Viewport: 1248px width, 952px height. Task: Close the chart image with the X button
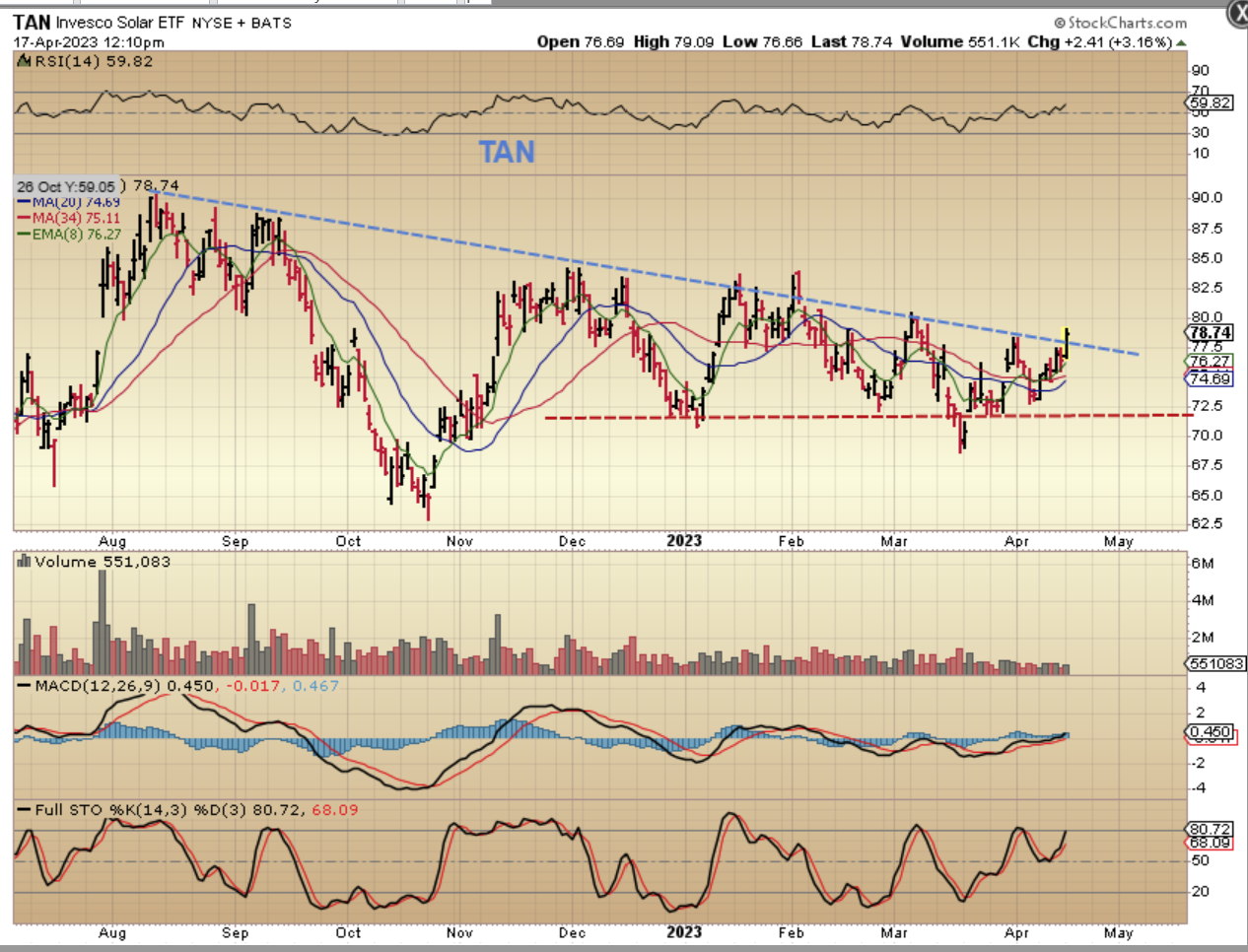[x=1238, y=11]
